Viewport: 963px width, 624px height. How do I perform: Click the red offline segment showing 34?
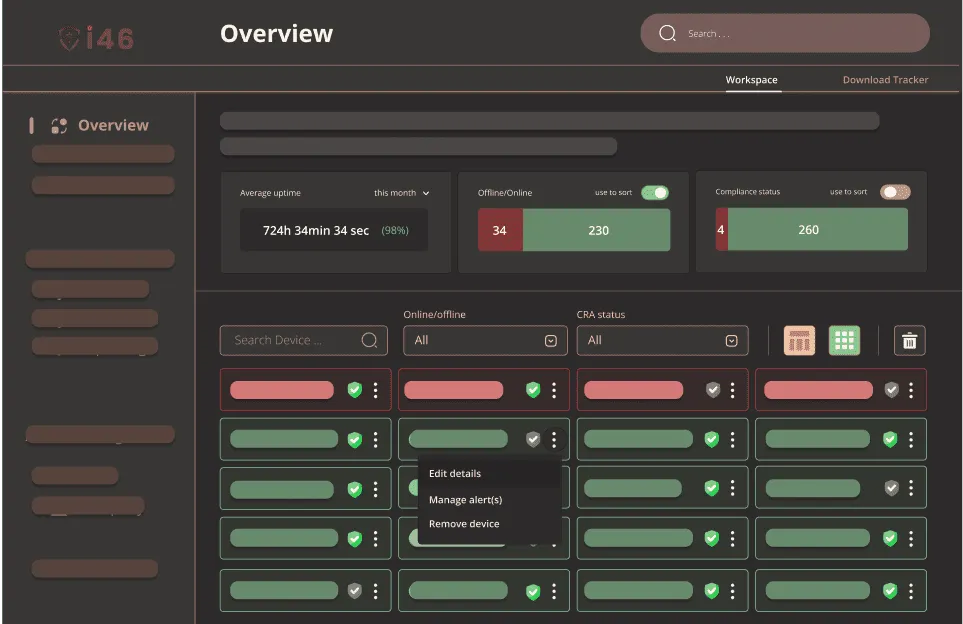coord(500,230)
